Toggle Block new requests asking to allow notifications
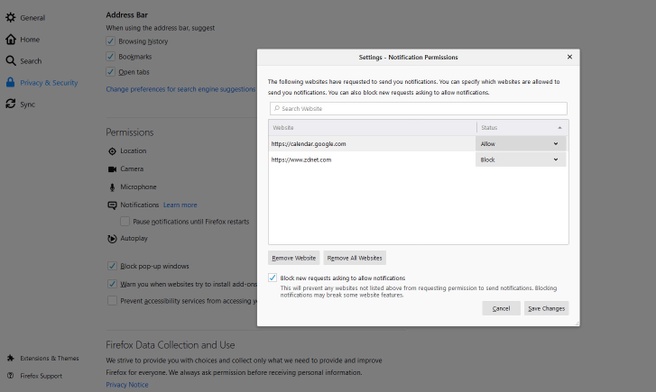This screenshot has width=656, height=392. pos(272,278)
